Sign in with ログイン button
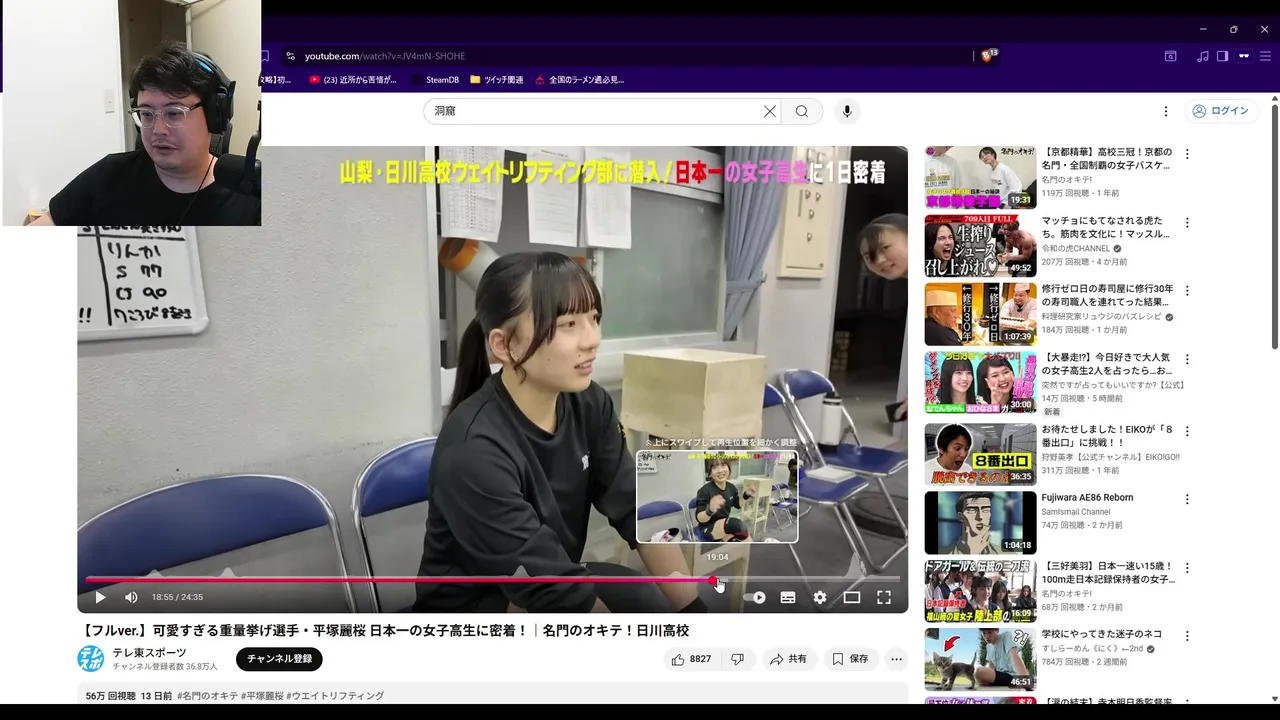The width and height of the screenshot is (1280, 720). point(1221,111)
